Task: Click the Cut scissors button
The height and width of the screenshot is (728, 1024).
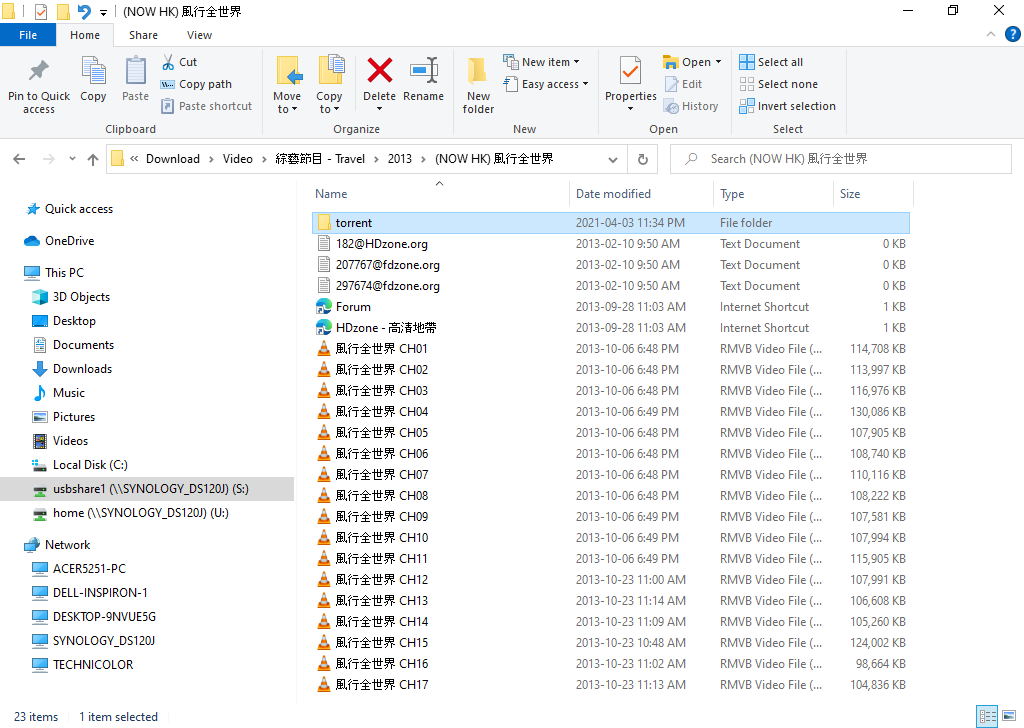Action: tap(179, 62)
